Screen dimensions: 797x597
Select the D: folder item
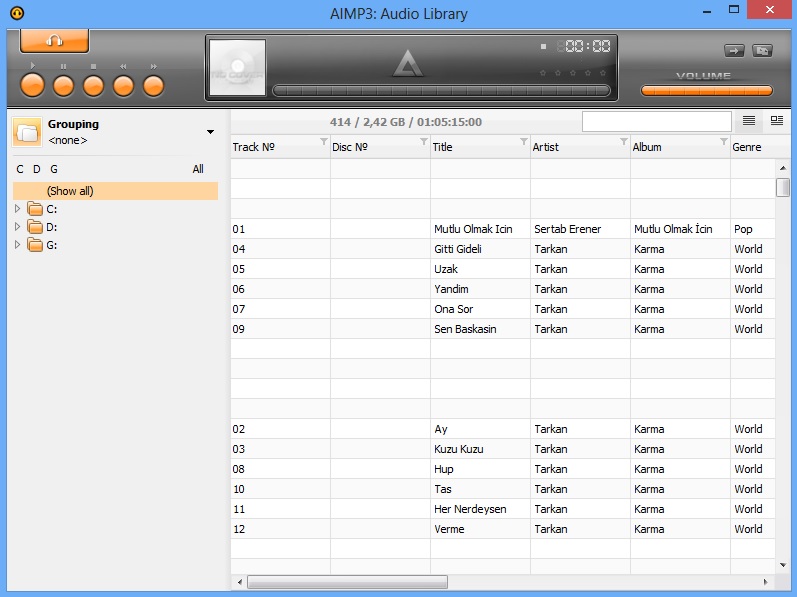[x=43, y=227]
